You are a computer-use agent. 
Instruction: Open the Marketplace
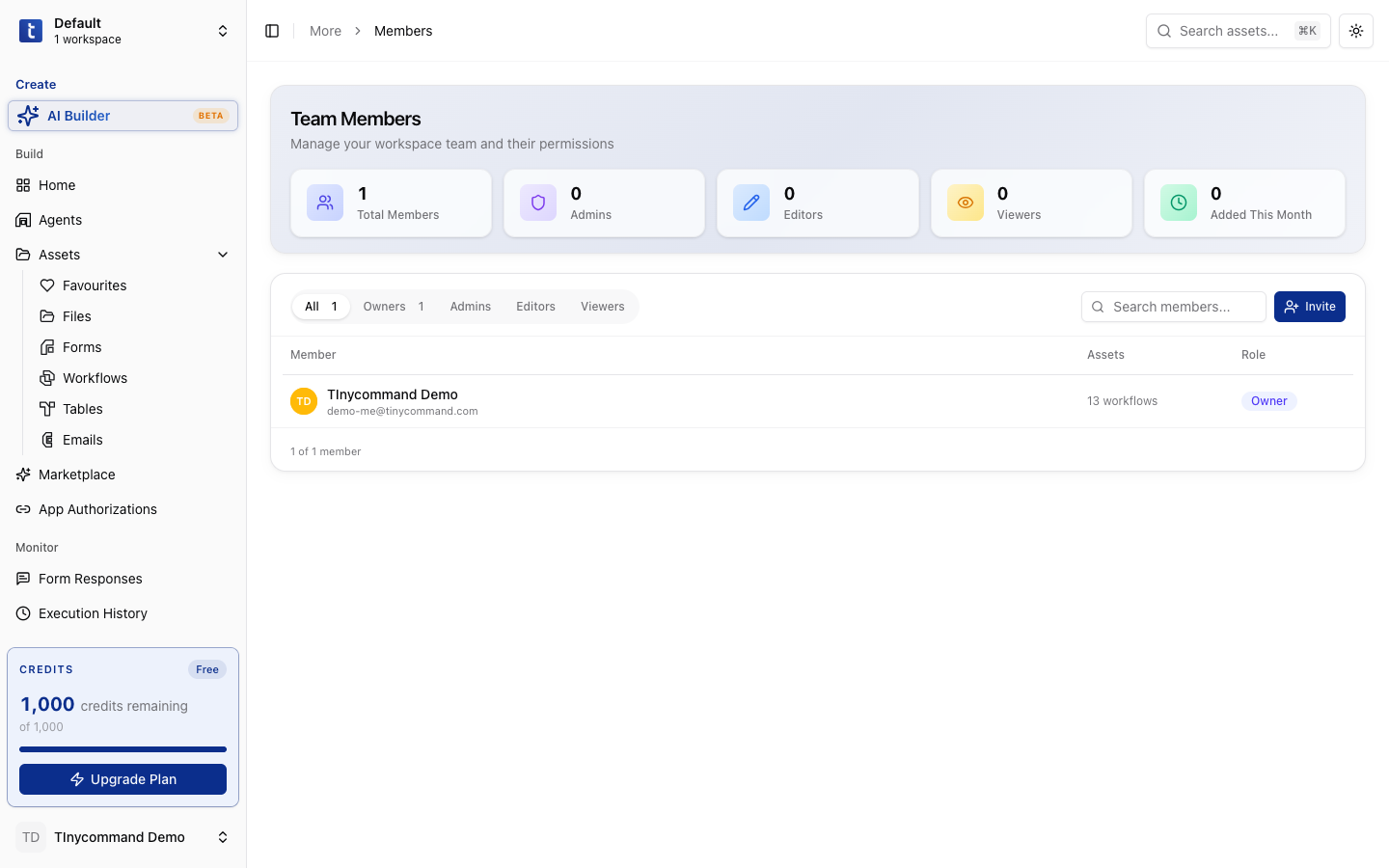coord(123,475)
